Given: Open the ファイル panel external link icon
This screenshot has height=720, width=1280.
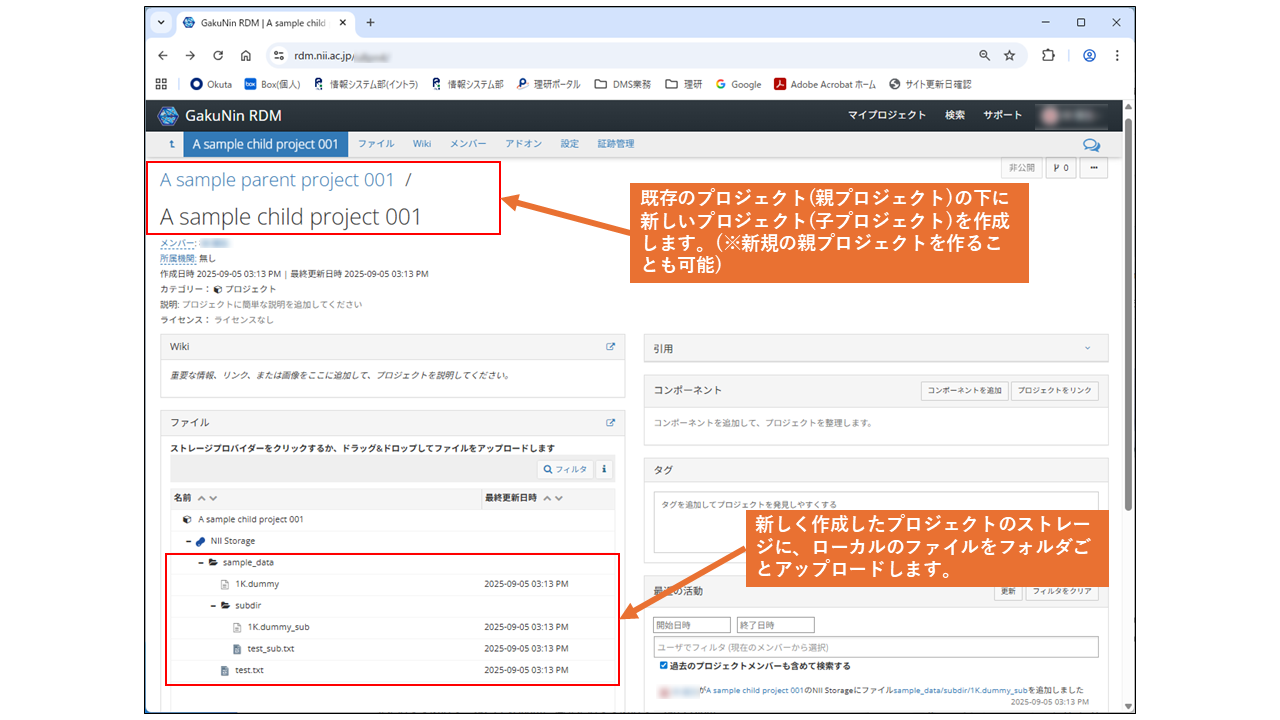Looking at the screenshot, I should pyautogui.click(x=610, y=422).
